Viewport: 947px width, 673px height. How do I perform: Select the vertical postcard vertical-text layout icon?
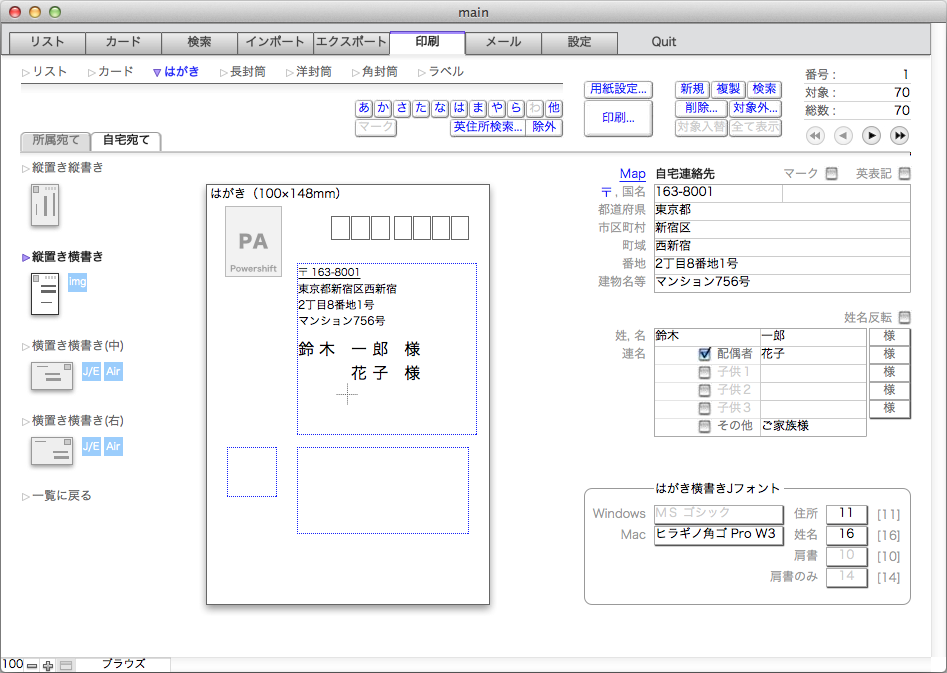46,205
